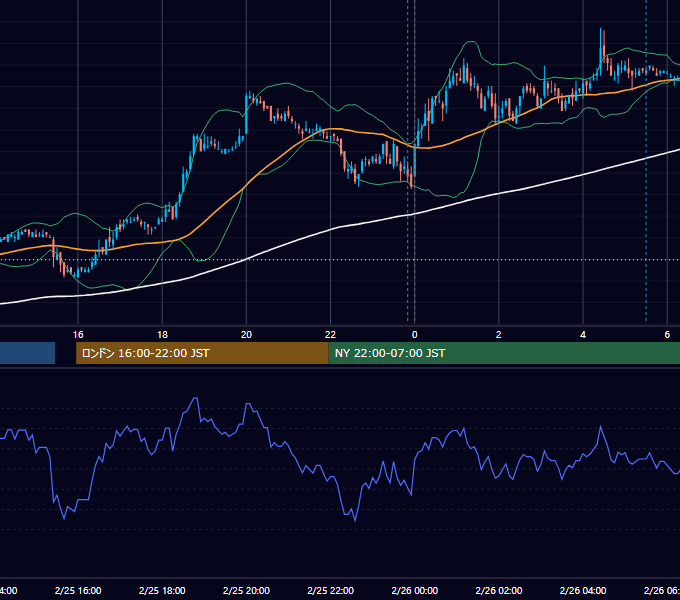Click the price chart axis label 18
Image resolution: width=680 pixels, height=600 pixels.
(x=162, y=335)
